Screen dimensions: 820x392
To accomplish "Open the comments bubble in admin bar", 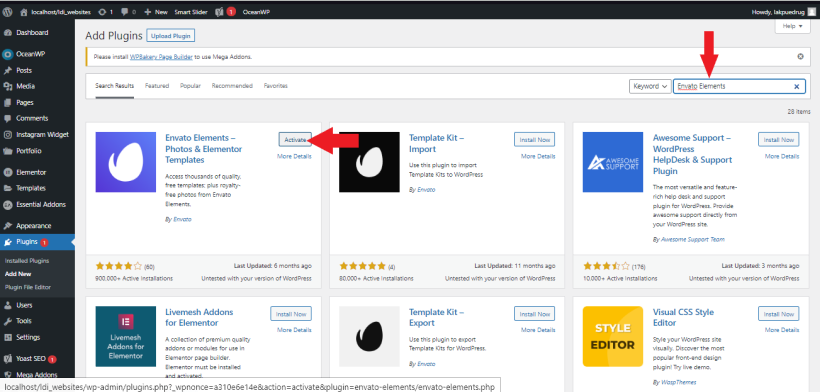I will click(x=128, y=11).
